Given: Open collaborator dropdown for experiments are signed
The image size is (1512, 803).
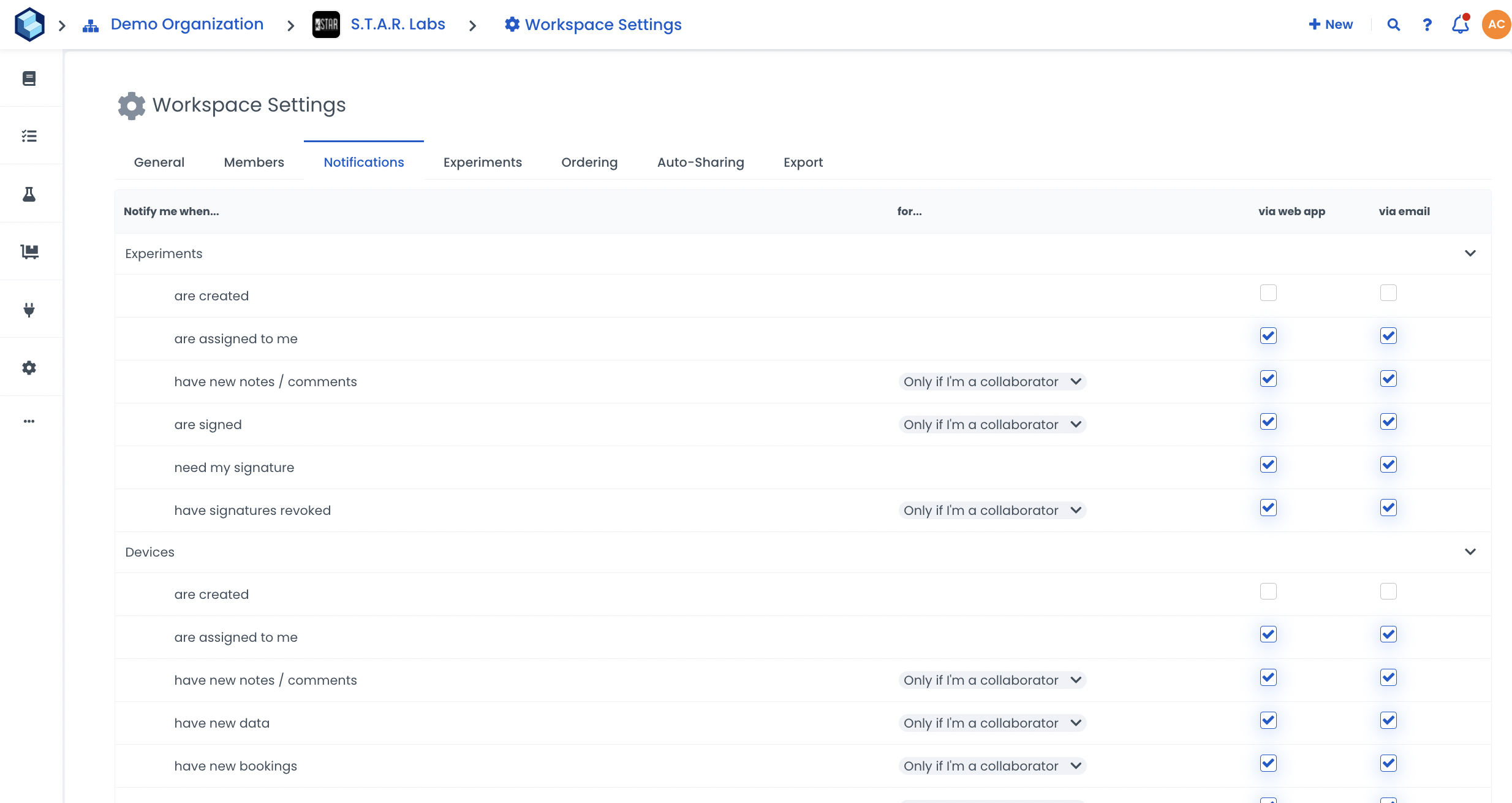Looking at the screenshot, I should pos(992,425).
